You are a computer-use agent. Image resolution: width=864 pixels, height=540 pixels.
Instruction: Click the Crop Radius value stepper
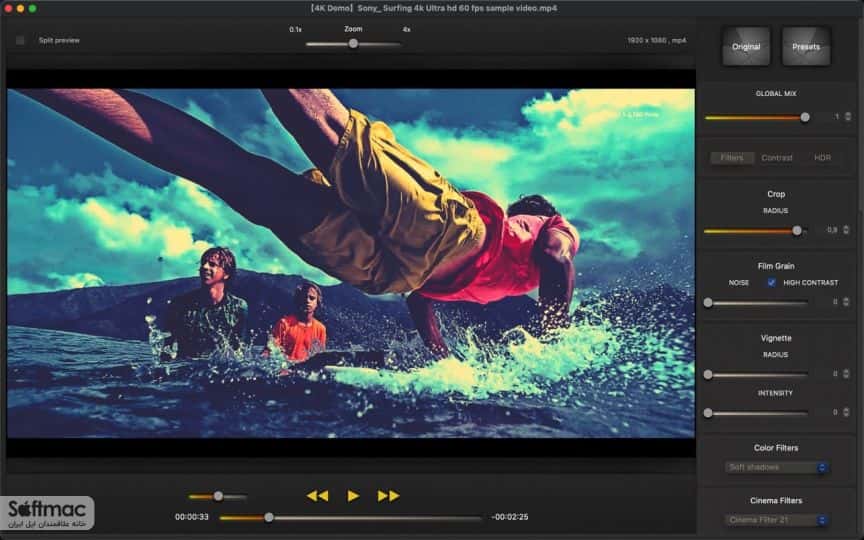[847, 230]
